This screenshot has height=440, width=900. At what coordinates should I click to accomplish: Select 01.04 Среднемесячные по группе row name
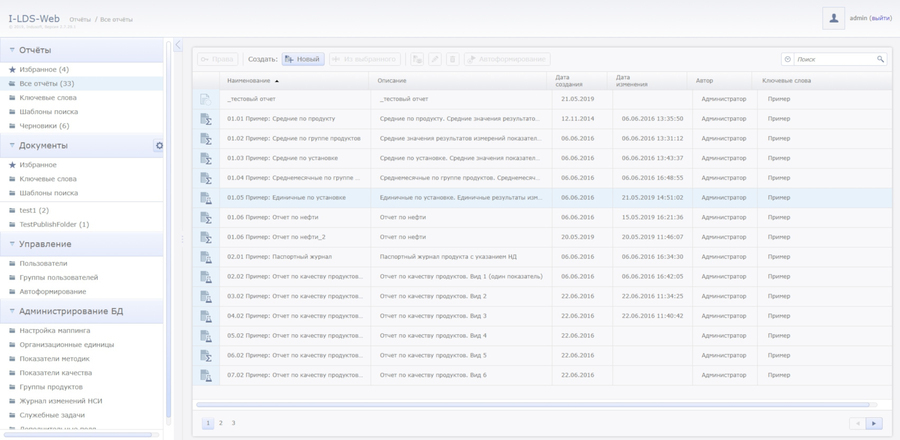[294, 178]
